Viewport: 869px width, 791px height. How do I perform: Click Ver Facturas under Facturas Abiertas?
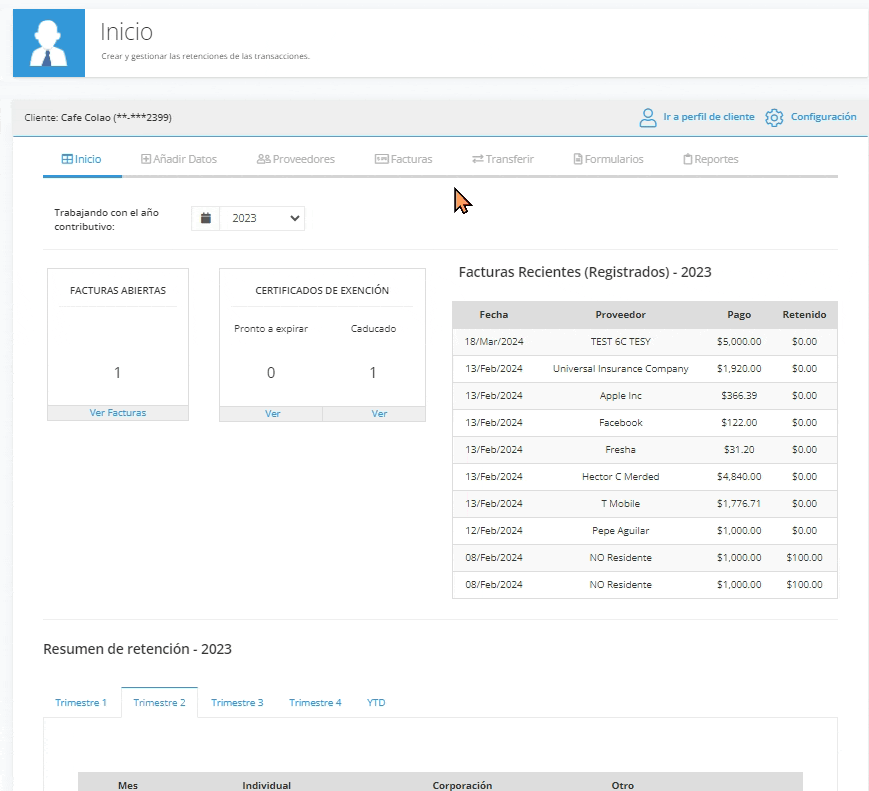(118, 413)
